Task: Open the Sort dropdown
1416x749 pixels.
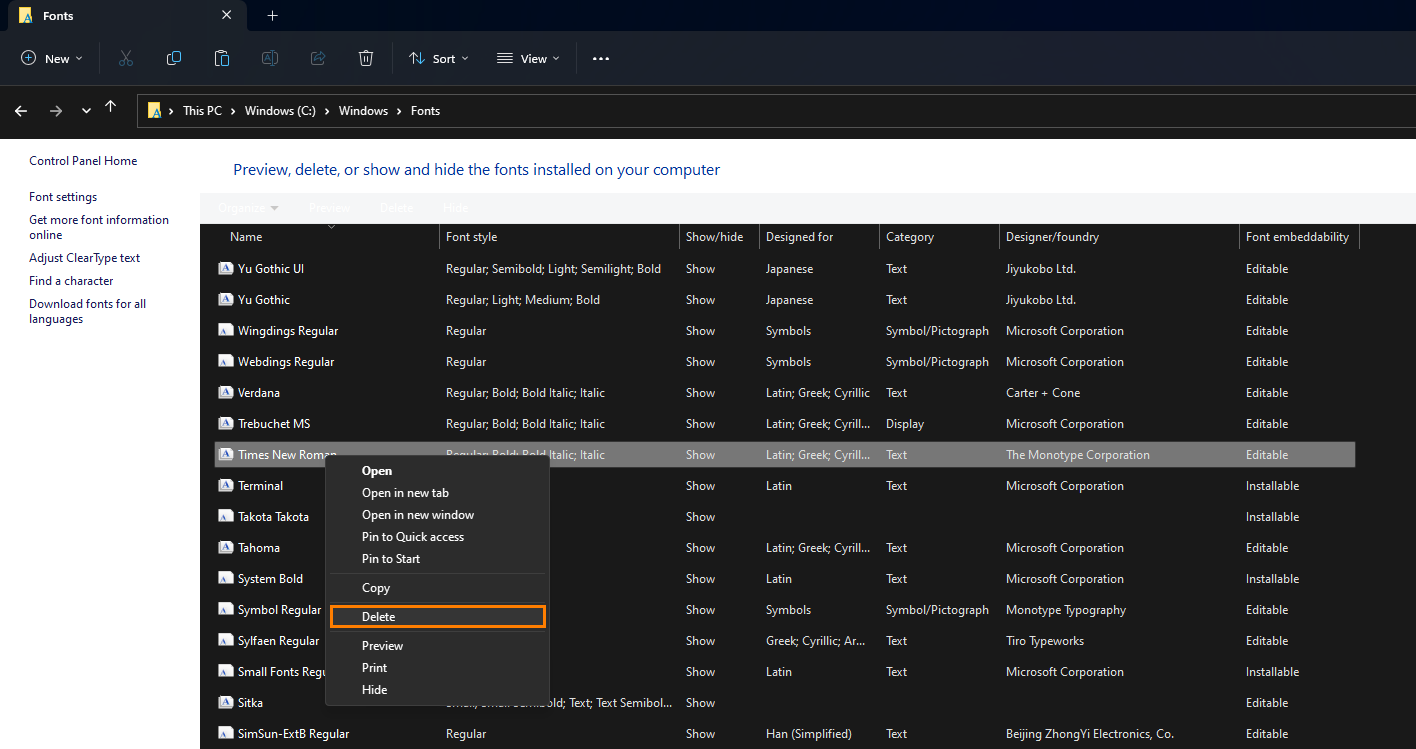Action: coord(439,59)
